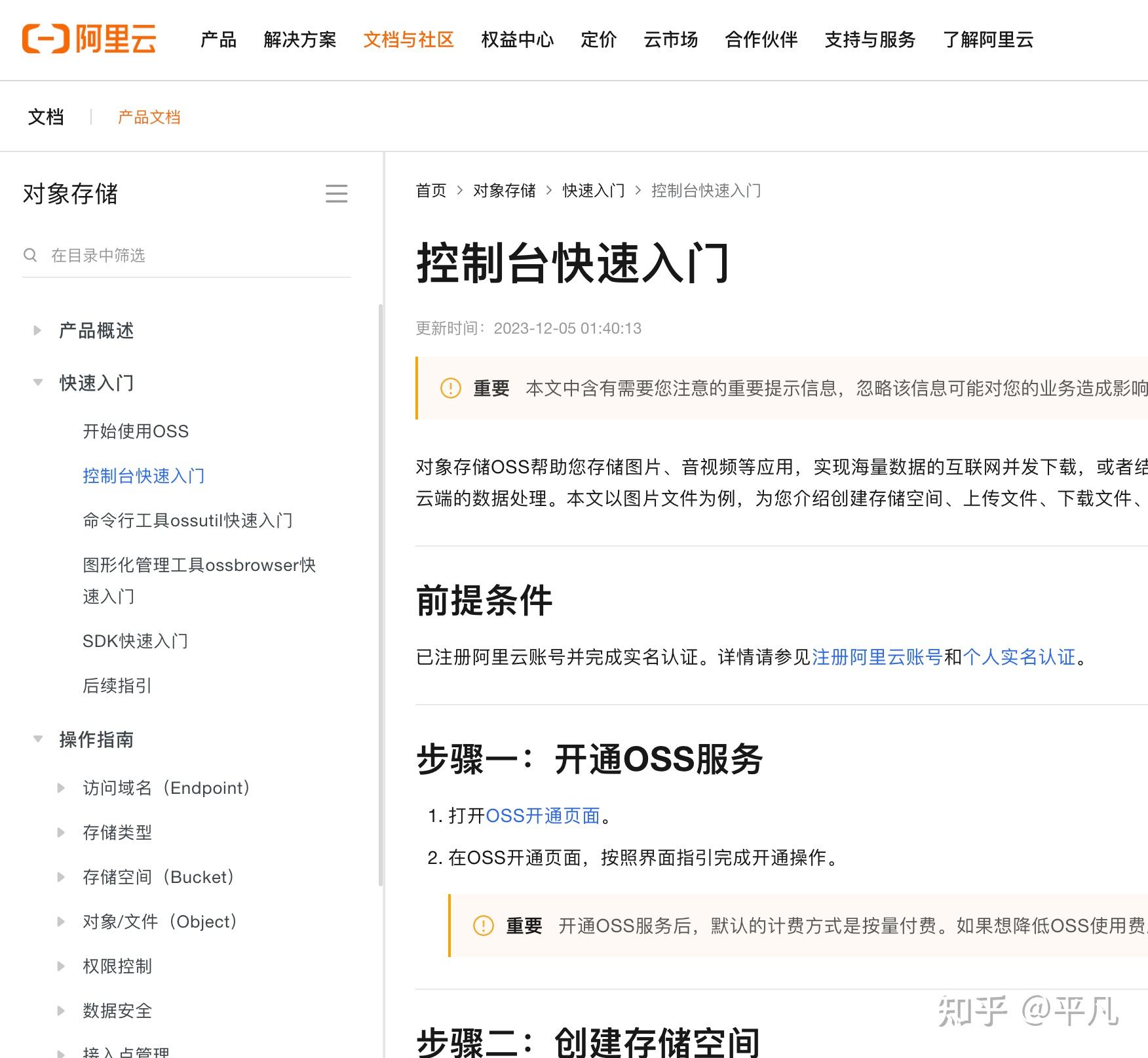Expand the 权限控制 arrow
Image resolution: width=1148 pixels, height=1058 pixels.
(x=61, y=966)
